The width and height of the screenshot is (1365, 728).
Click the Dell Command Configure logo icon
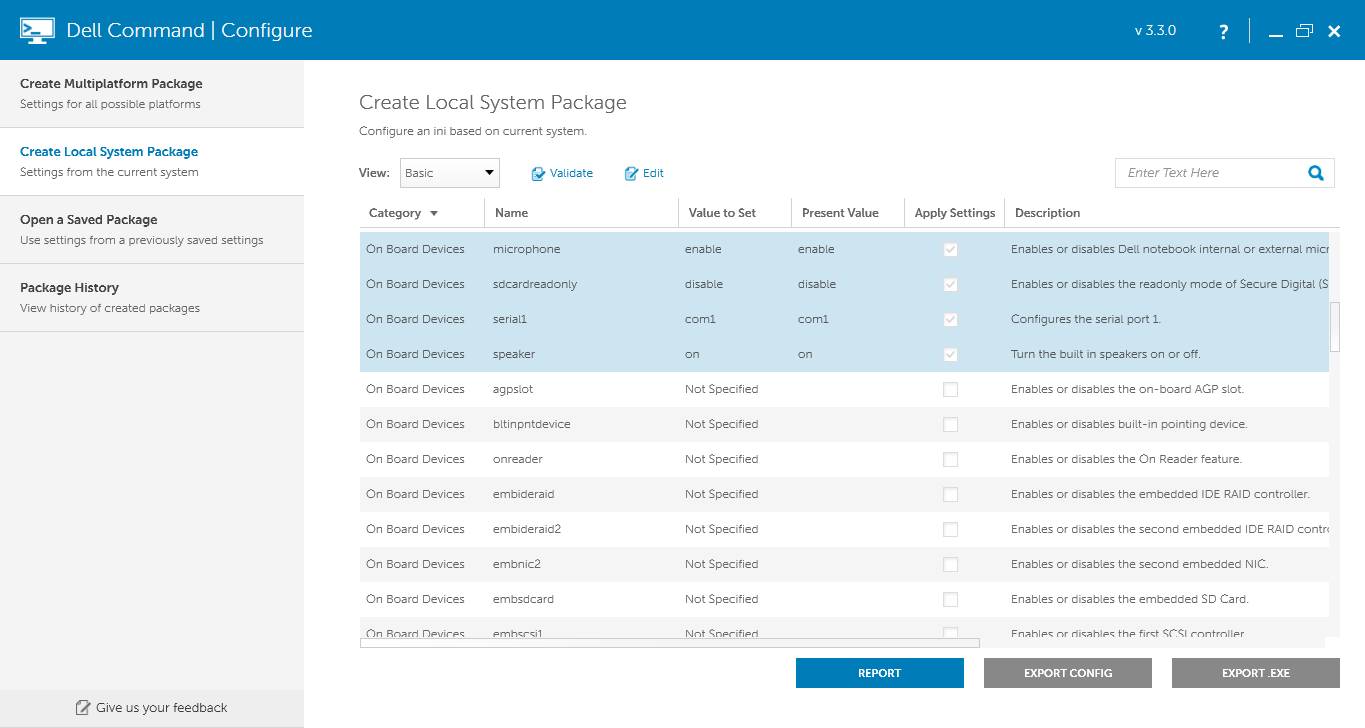tap(37, 30)
